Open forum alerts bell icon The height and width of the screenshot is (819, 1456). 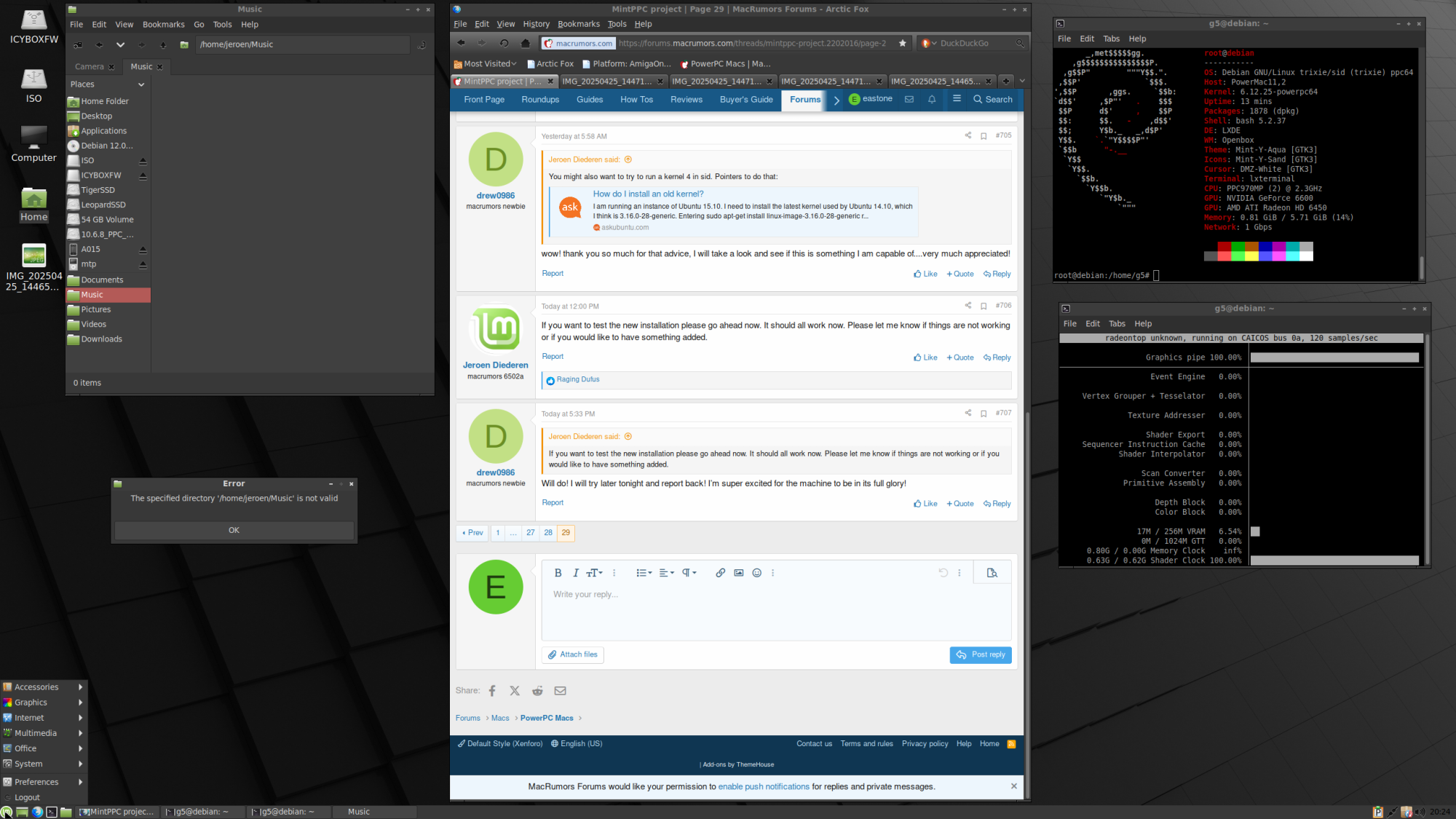pos(932,100)
